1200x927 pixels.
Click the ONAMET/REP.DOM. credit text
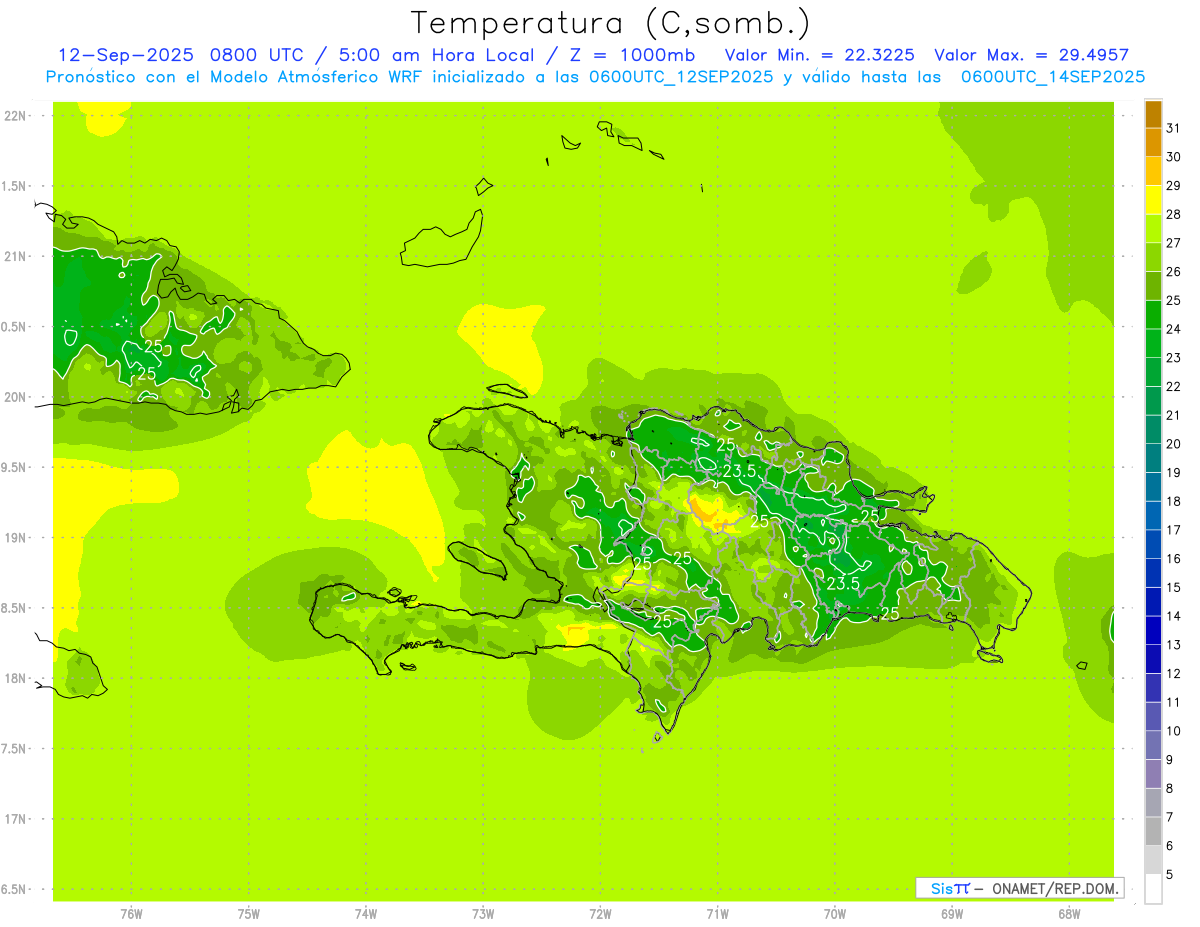coord(1054,888)
